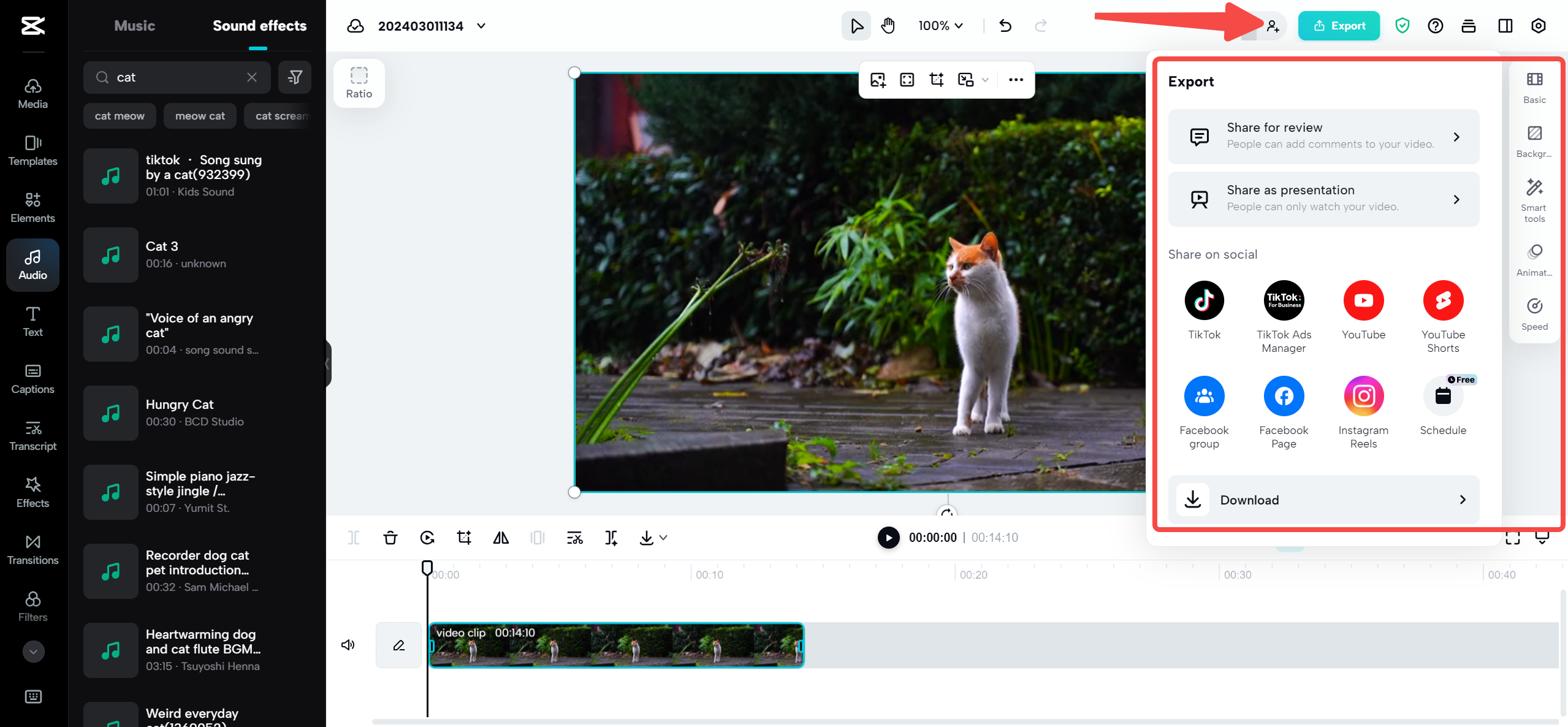Open the timeline download dropdown arrow

(x=663, y=538)
